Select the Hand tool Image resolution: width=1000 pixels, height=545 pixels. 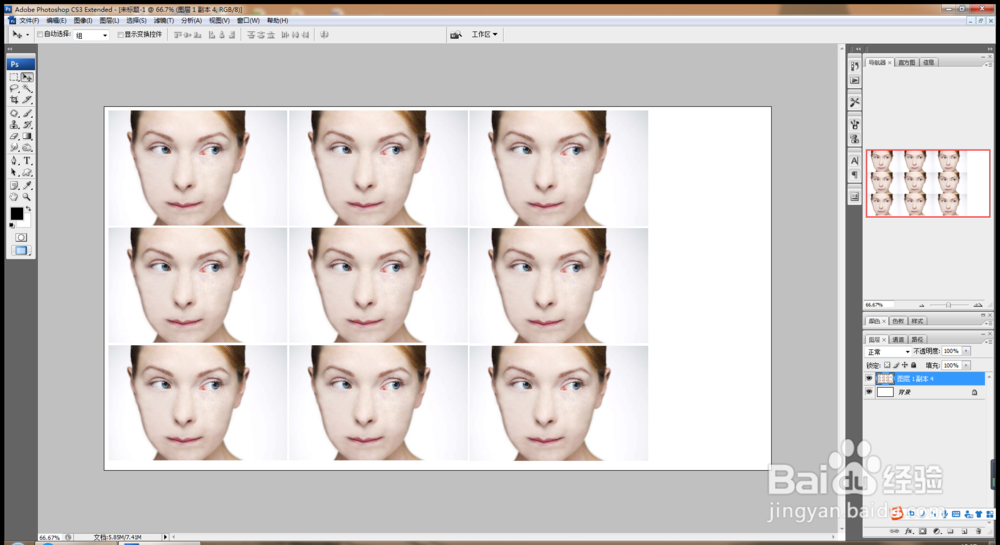pos(15,197)
